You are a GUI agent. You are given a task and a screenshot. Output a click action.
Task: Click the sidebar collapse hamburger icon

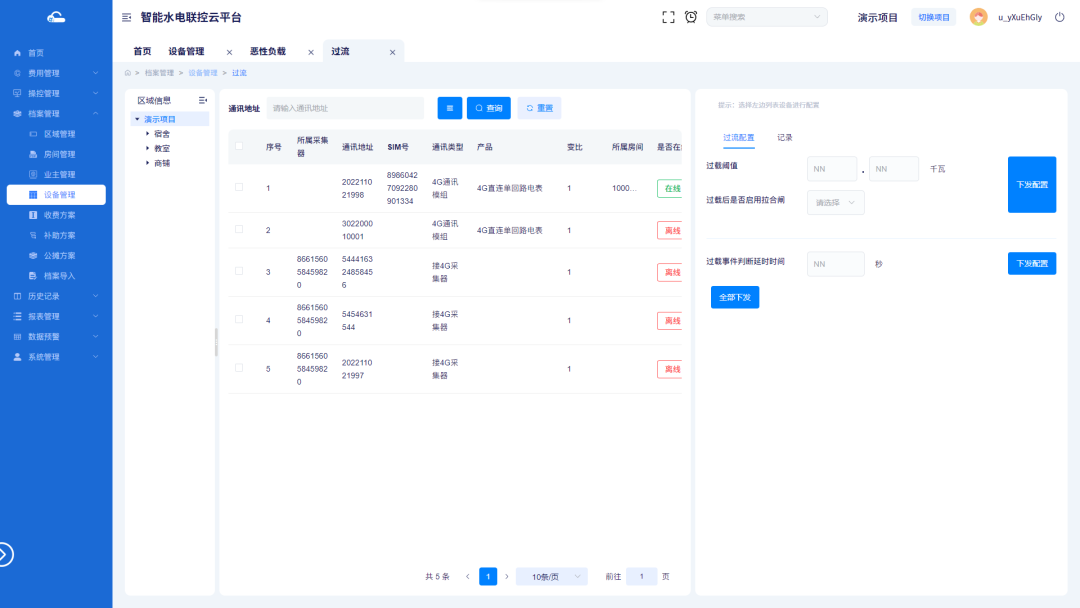pos(126,16)
